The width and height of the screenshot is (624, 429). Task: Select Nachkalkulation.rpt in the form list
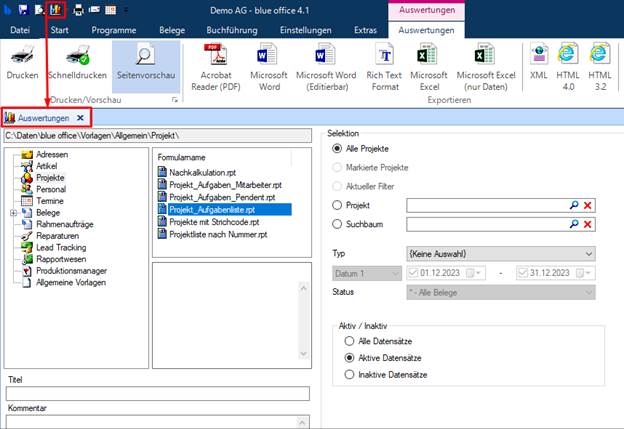point(203,172)
